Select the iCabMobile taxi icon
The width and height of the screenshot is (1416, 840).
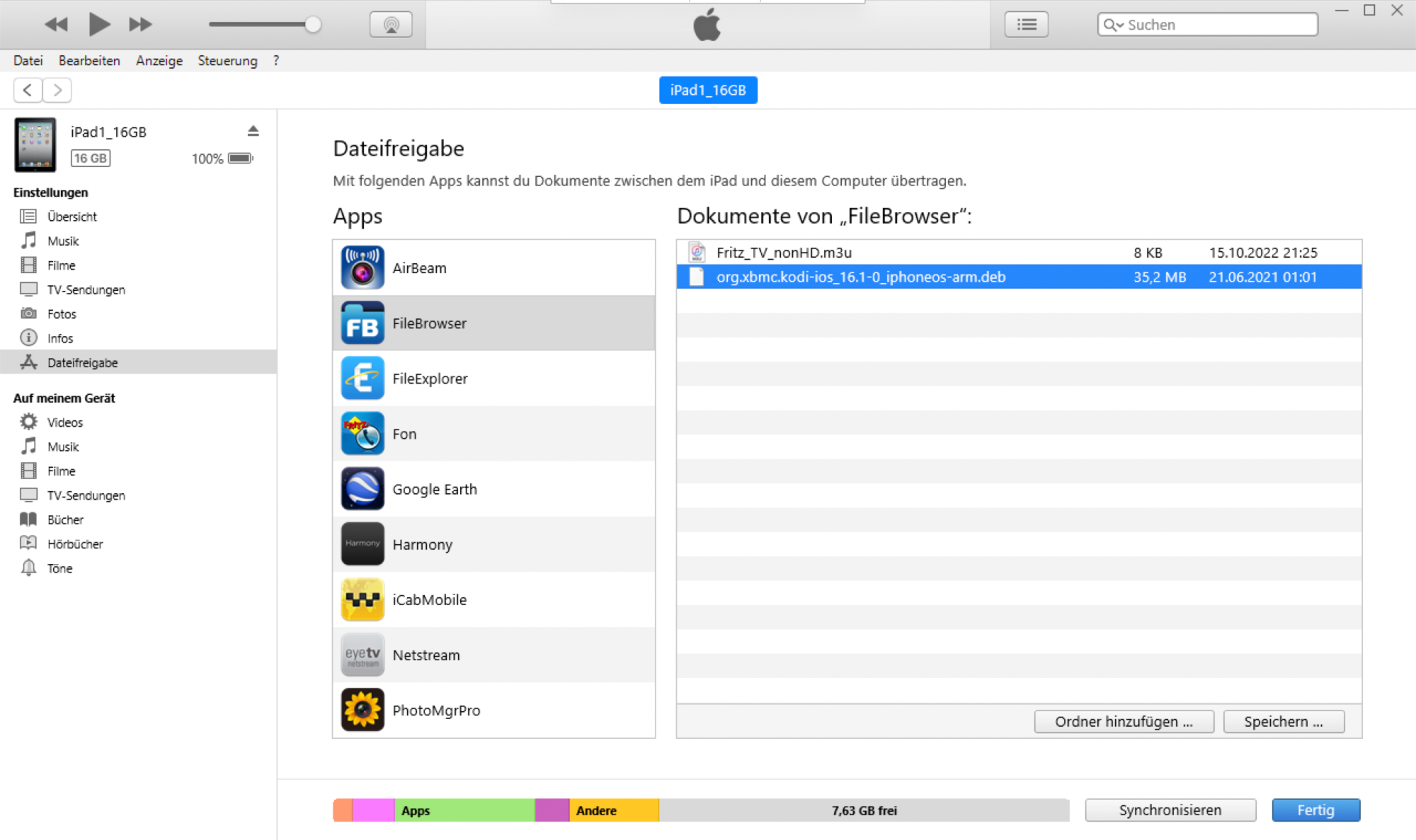362,599
